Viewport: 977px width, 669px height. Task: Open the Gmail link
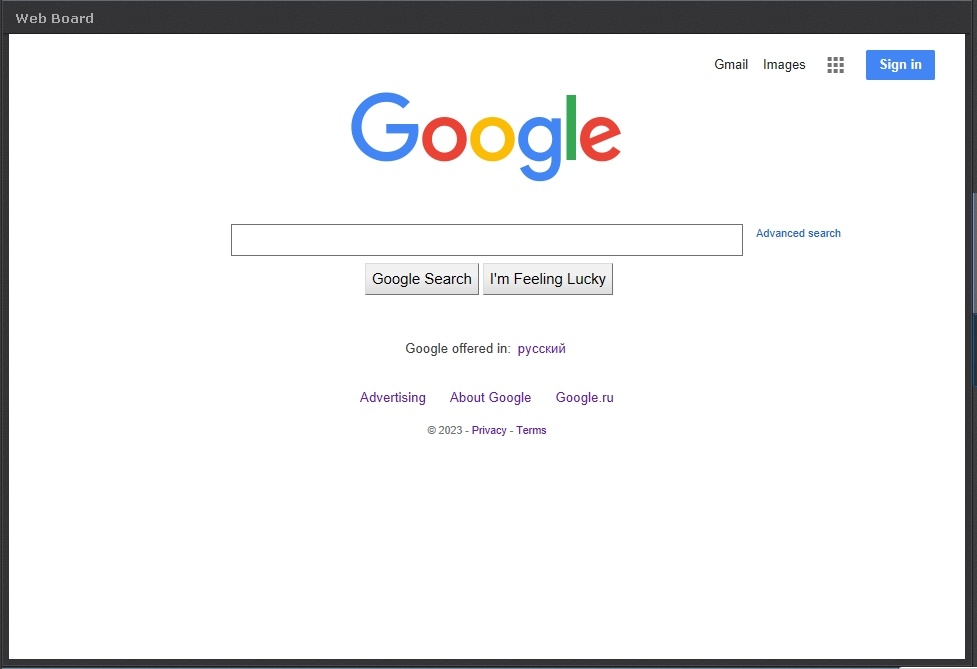[730, 65]
